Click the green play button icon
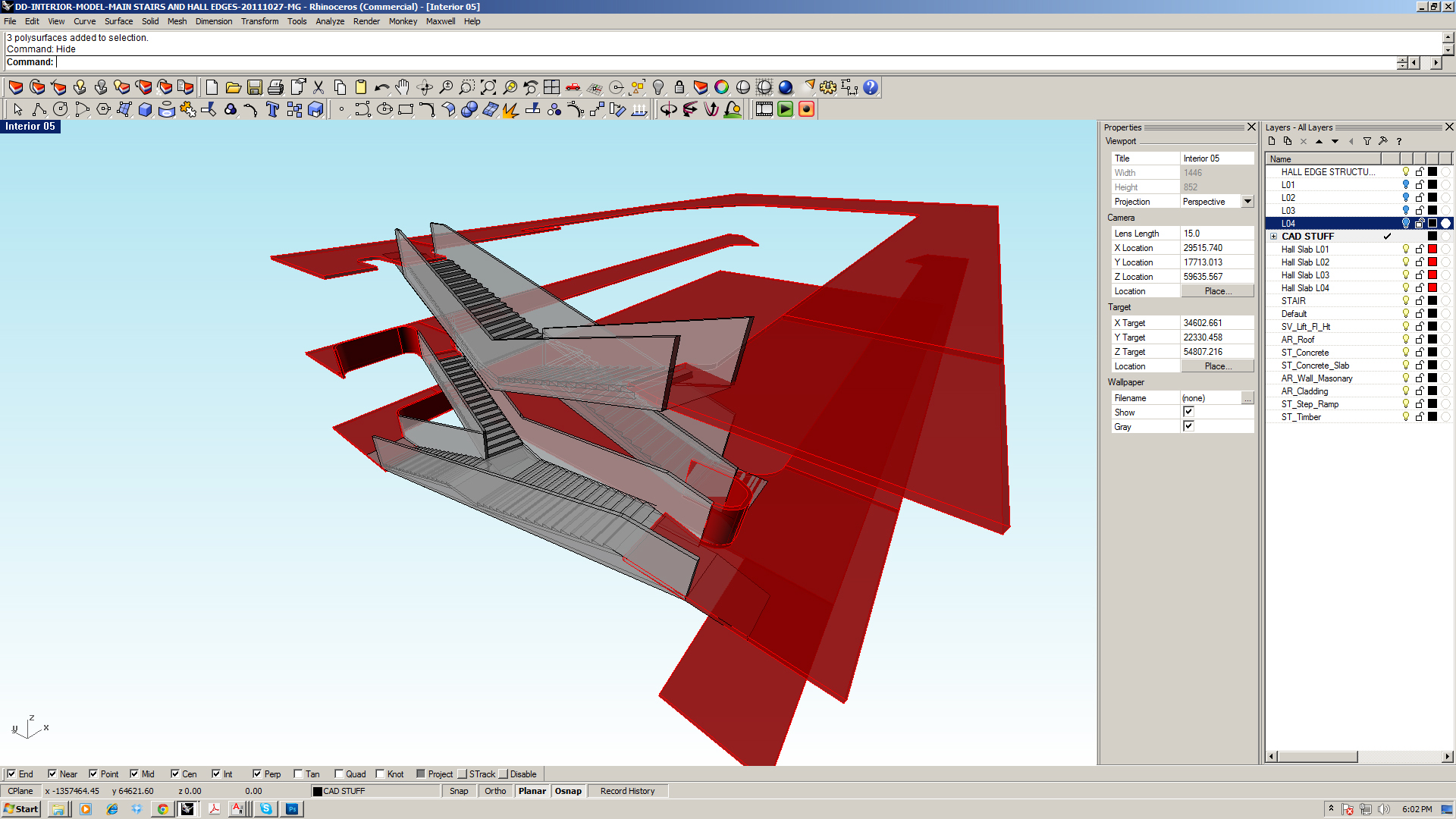 (786, 109)
